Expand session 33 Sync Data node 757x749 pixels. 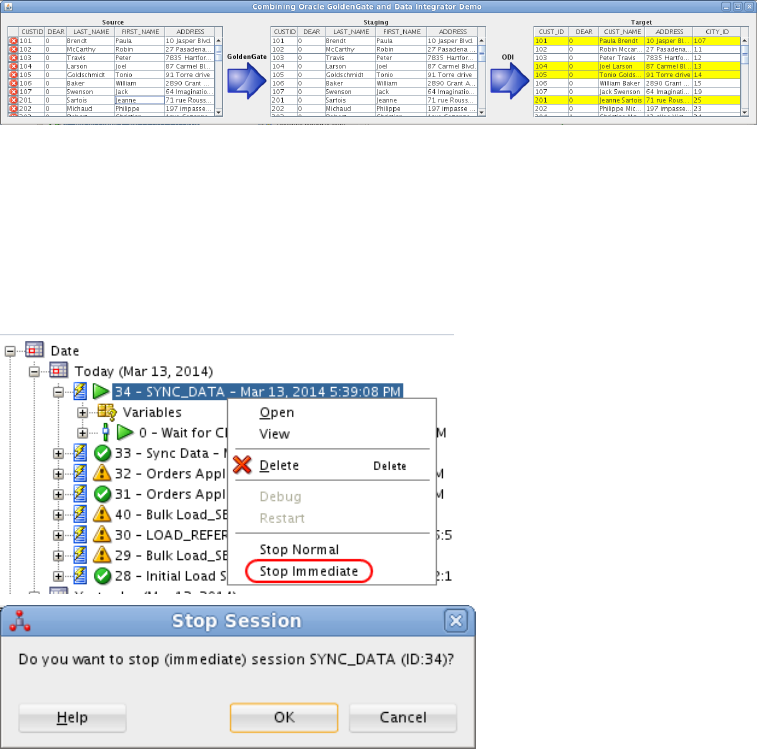pyautogui.click(x=58, y=453)
